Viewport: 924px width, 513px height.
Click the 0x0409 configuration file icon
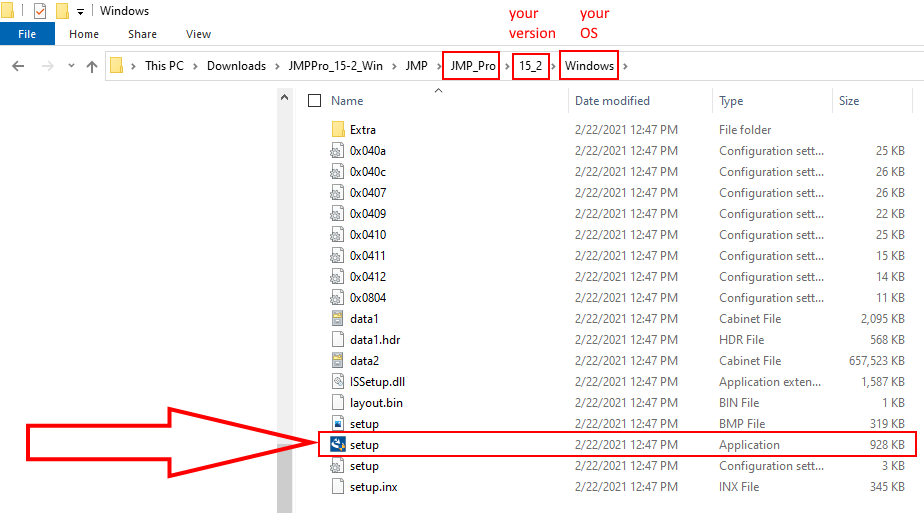coord(338,214)
